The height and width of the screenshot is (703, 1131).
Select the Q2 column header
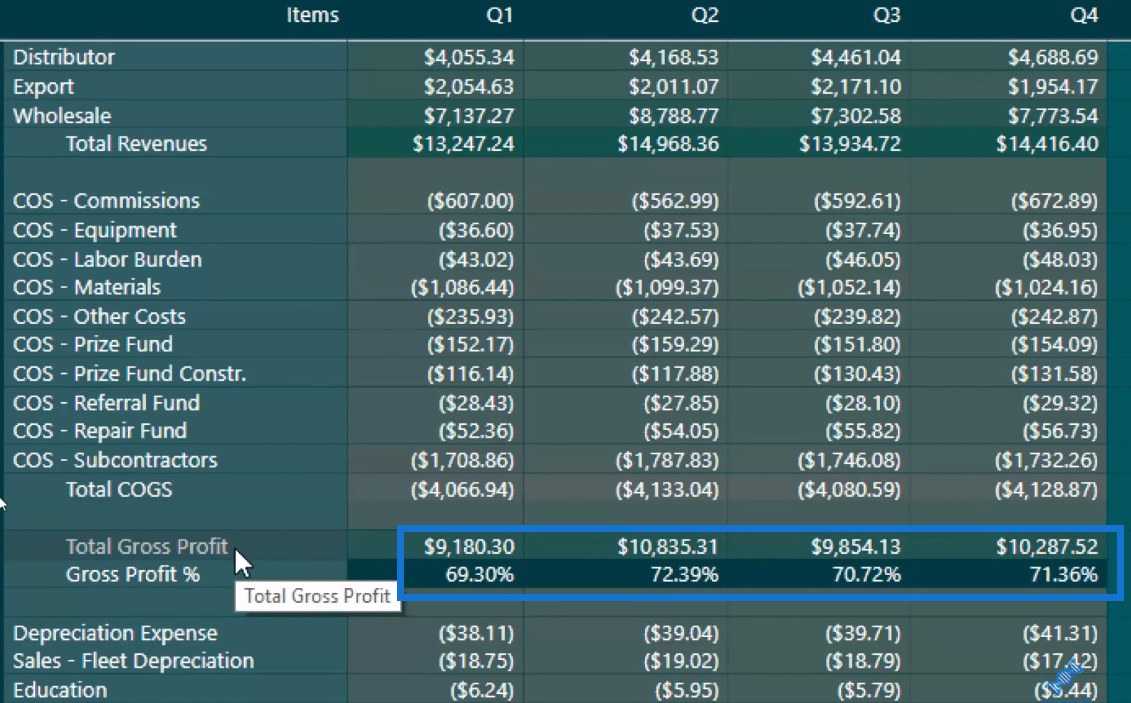[x=705, y=15]
